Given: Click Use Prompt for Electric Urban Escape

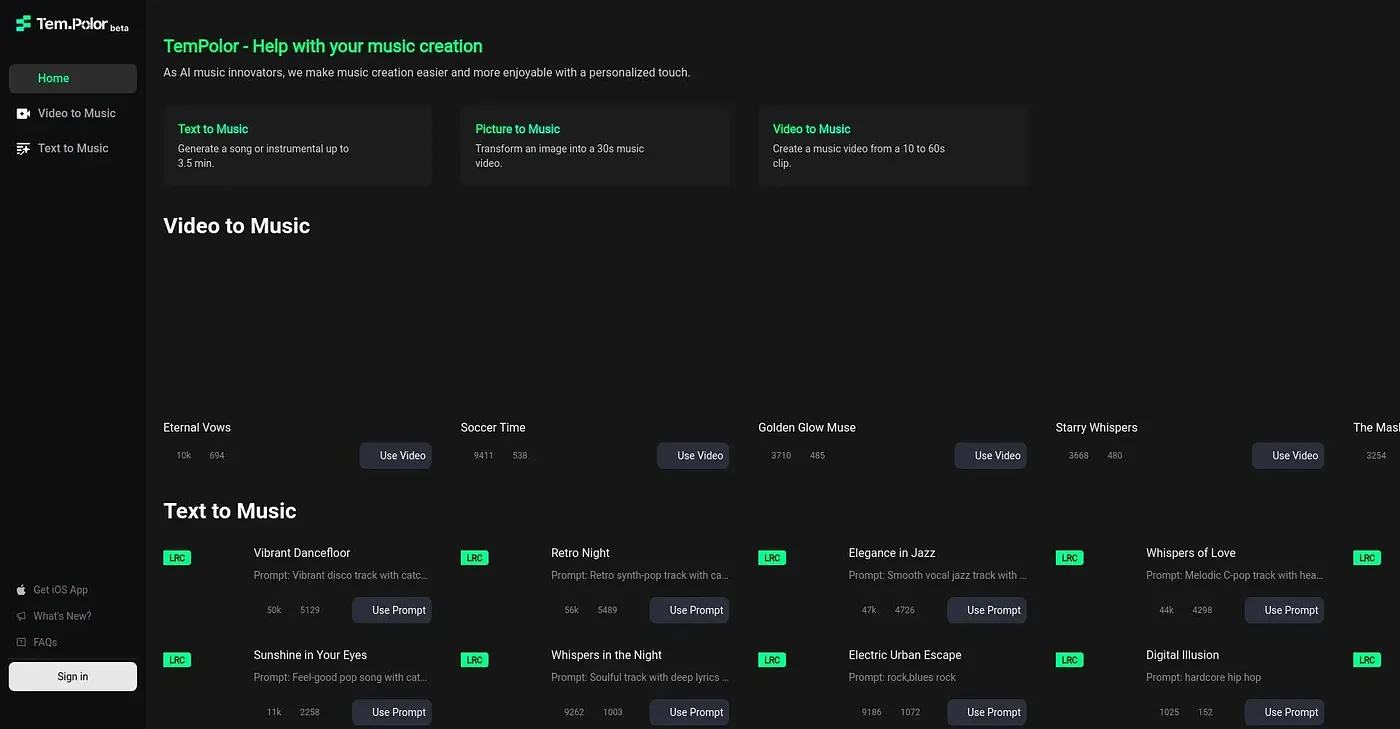Looking at the screenshot, I should (987, 712).
